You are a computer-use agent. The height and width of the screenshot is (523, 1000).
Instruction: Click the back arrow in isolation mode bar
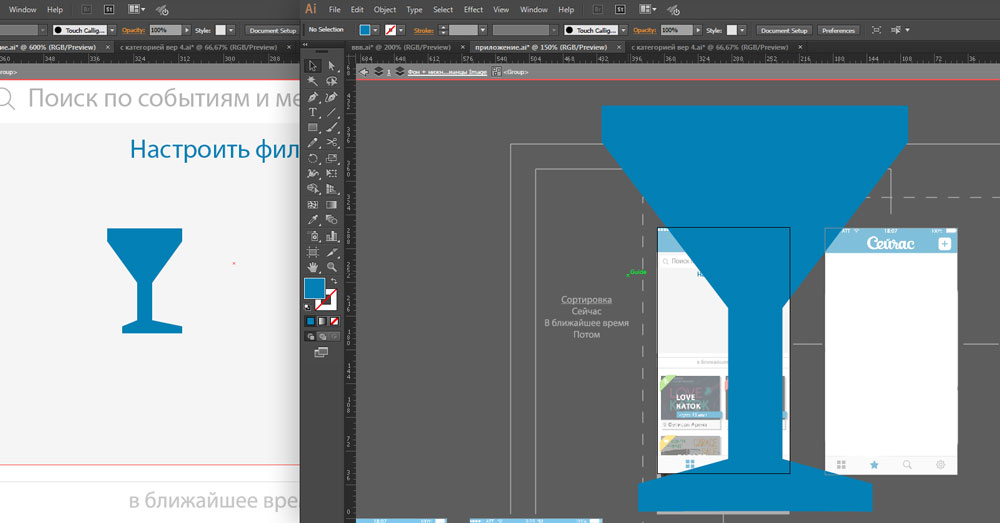[364, 72]
